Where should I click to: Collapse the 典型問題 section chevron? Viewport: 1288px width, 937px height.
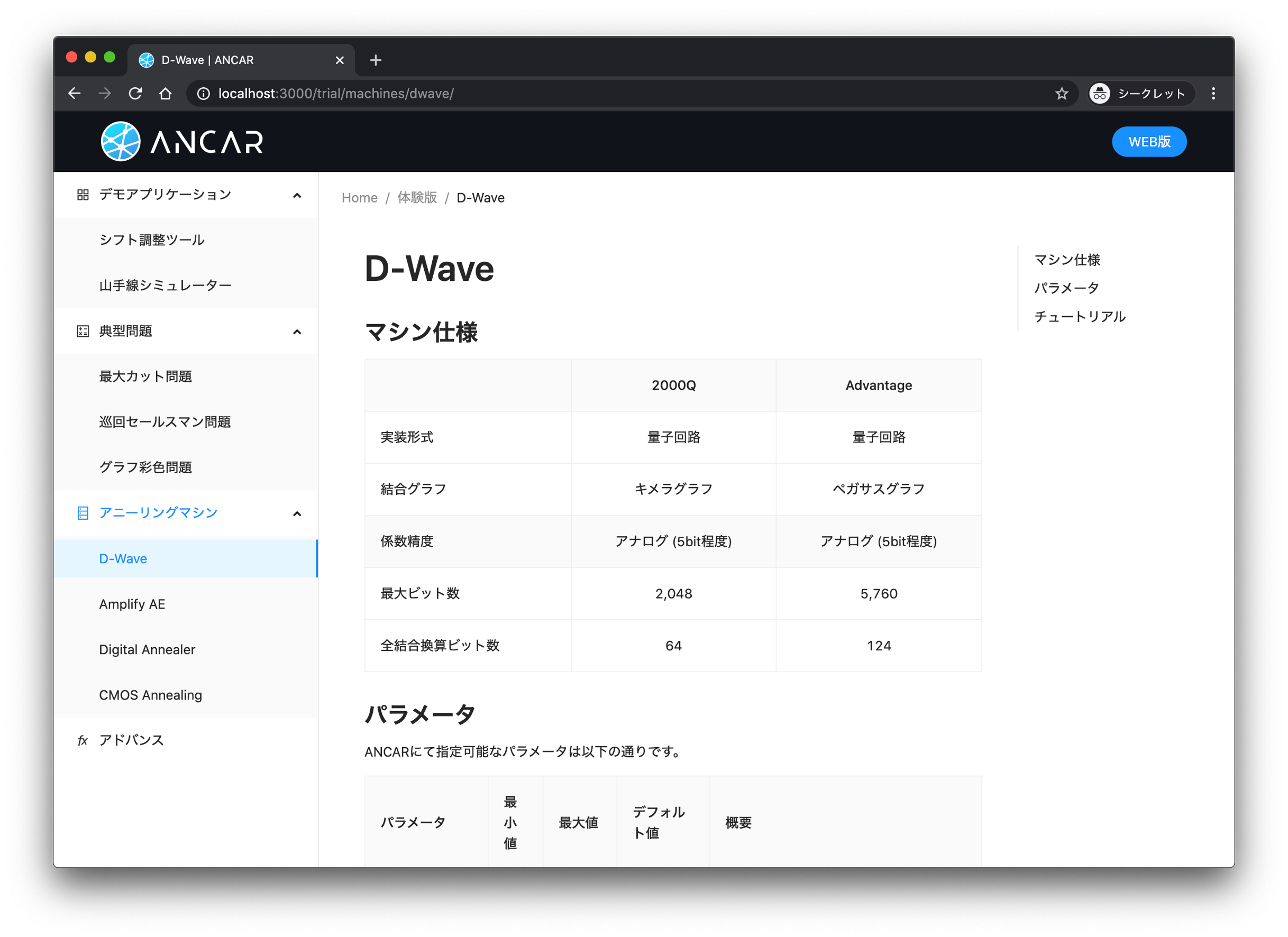(296, 332)
